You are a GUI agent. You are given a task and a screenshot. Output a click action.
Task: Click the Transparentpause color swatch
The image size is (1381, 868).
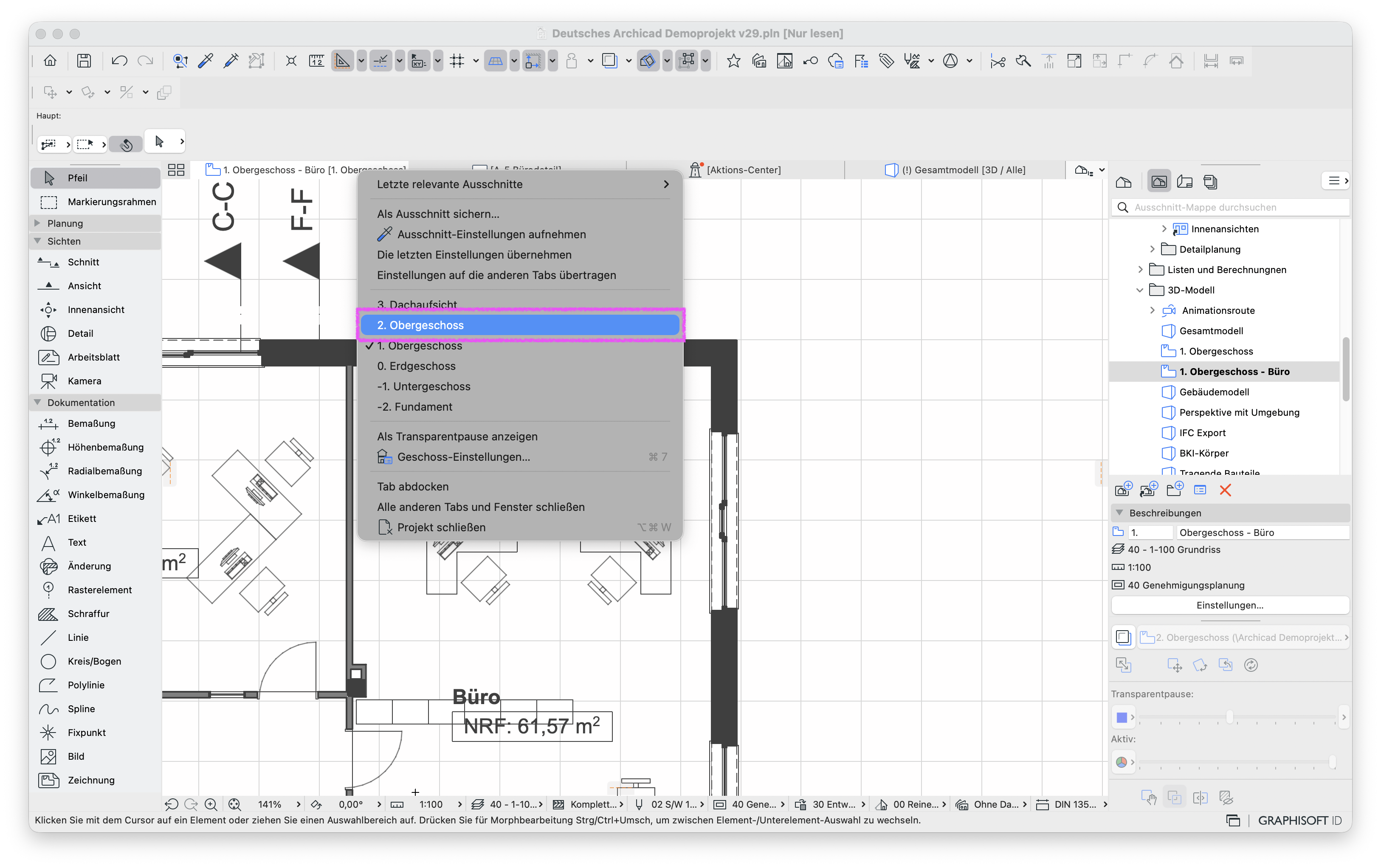[x=1122, y=717]
